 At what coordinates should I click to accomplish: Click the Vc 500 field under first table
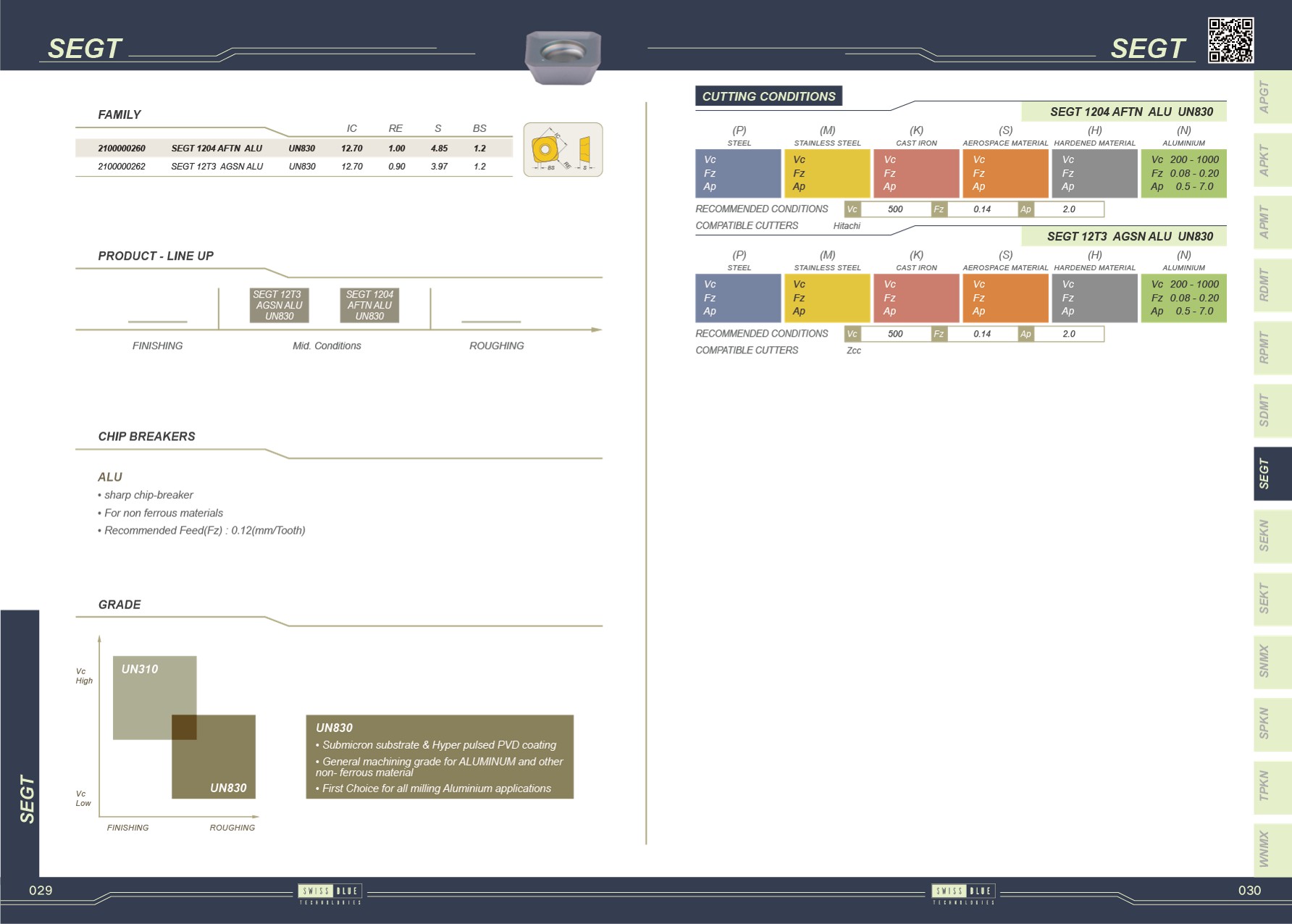pyautogui.click(x=895, y=209)
